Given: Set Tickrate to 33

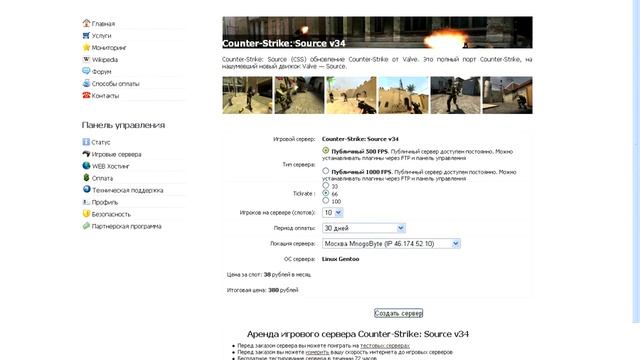Looking at the screenshot, I should [325, 186].
